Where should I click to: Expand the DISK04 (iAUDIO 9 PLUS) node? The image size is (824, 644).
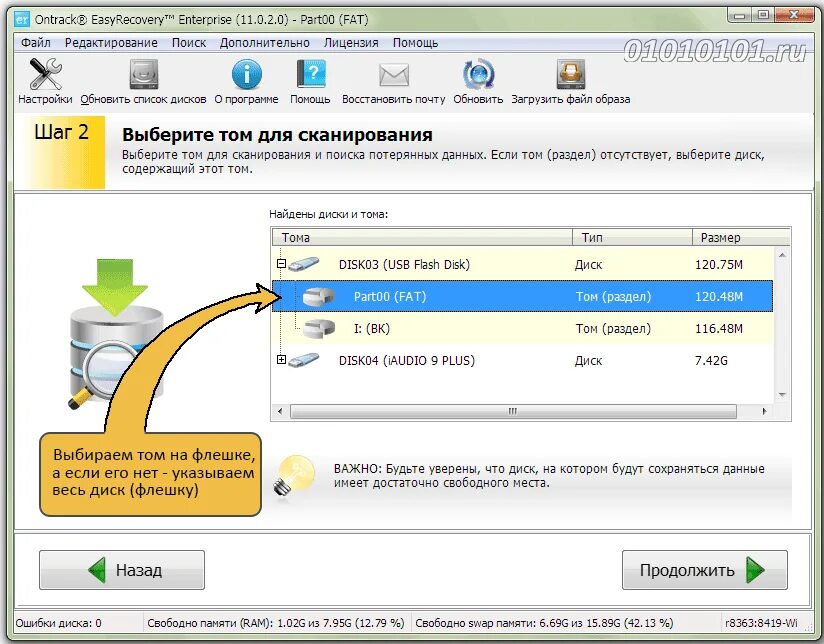pos(281,360)
